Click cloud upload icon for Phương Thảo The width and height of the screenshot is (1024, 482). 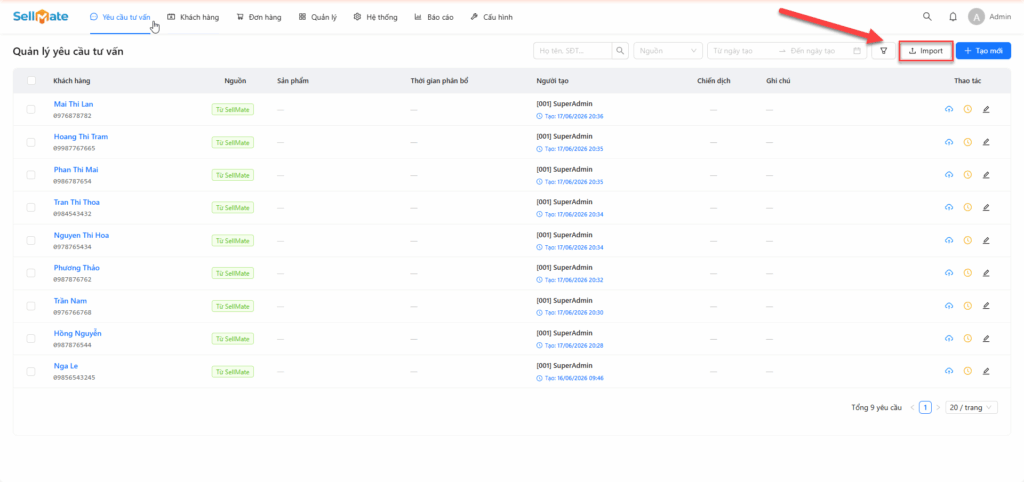point(949,273)
